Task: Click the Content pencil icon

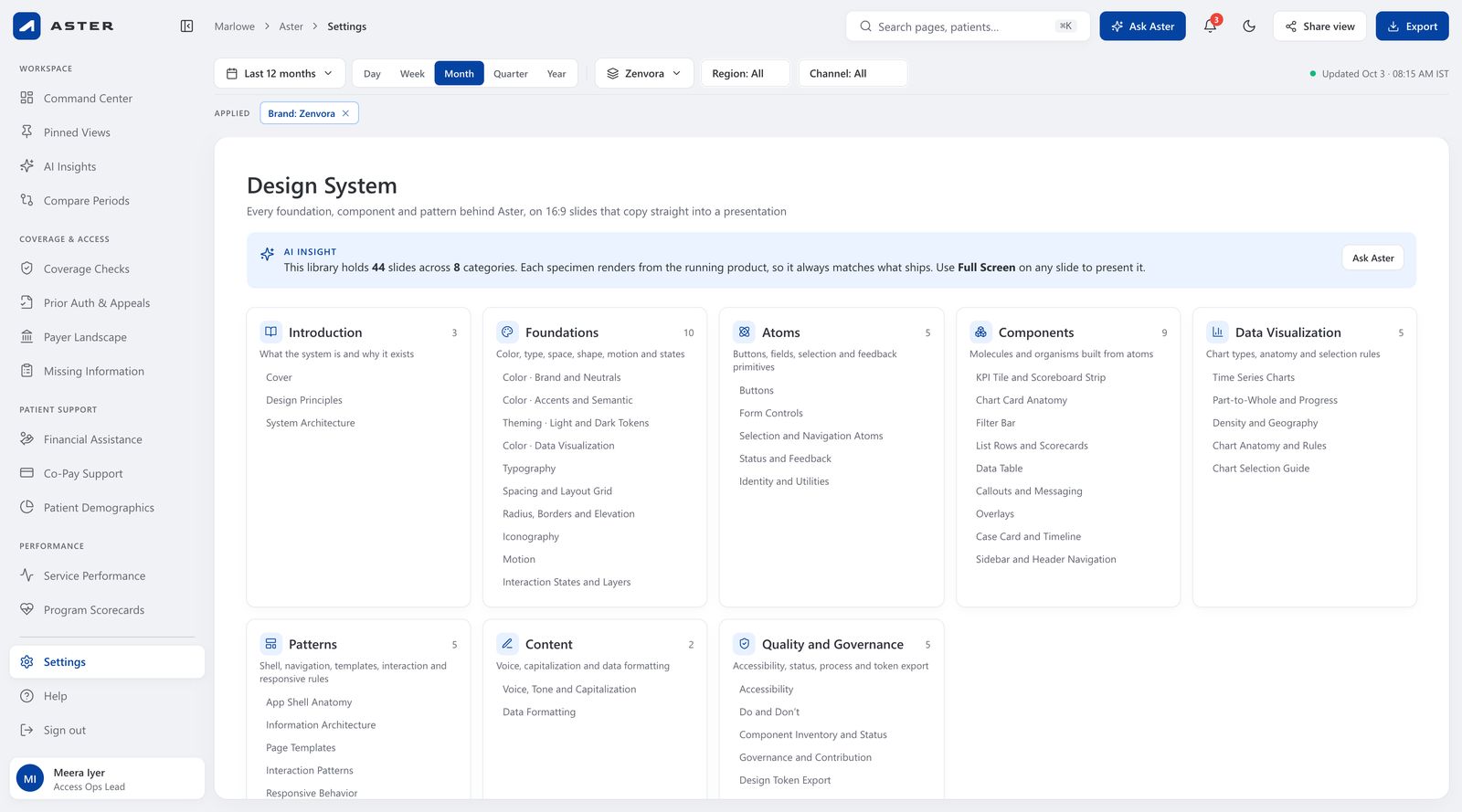Action: 507,644
